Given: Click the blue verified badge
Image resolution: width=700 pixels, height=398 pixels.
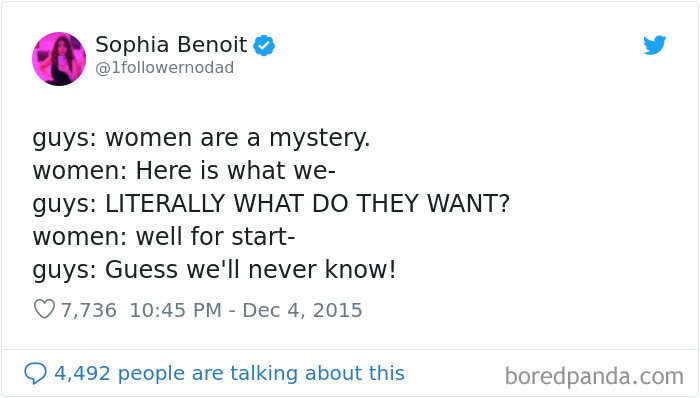Looking at the screenshot, I should [264, 45].
